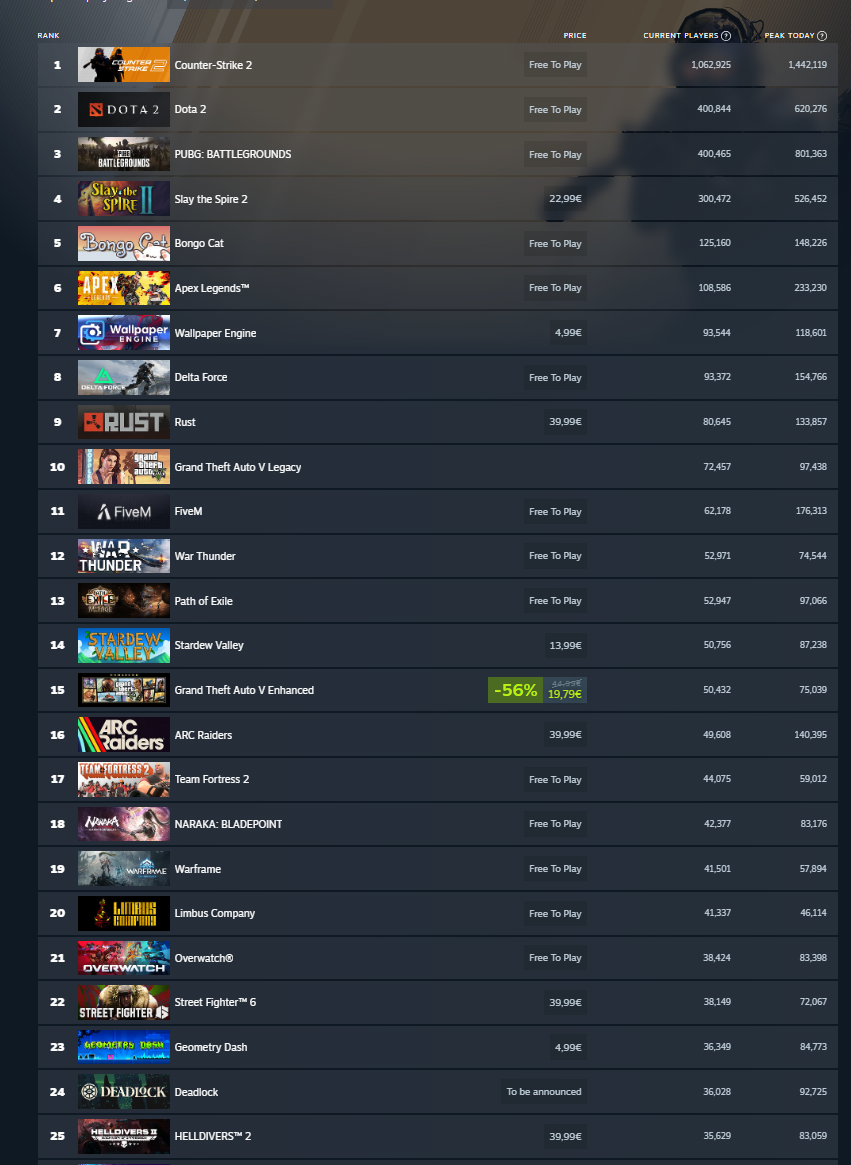Open the Rust game thumbnail

(124, 422)
